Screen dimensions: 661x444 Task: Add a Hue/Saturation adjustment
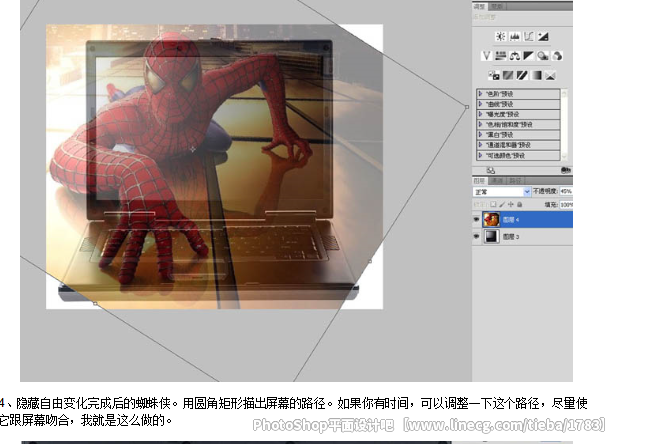pyautogui.click(x=500, y=56)
